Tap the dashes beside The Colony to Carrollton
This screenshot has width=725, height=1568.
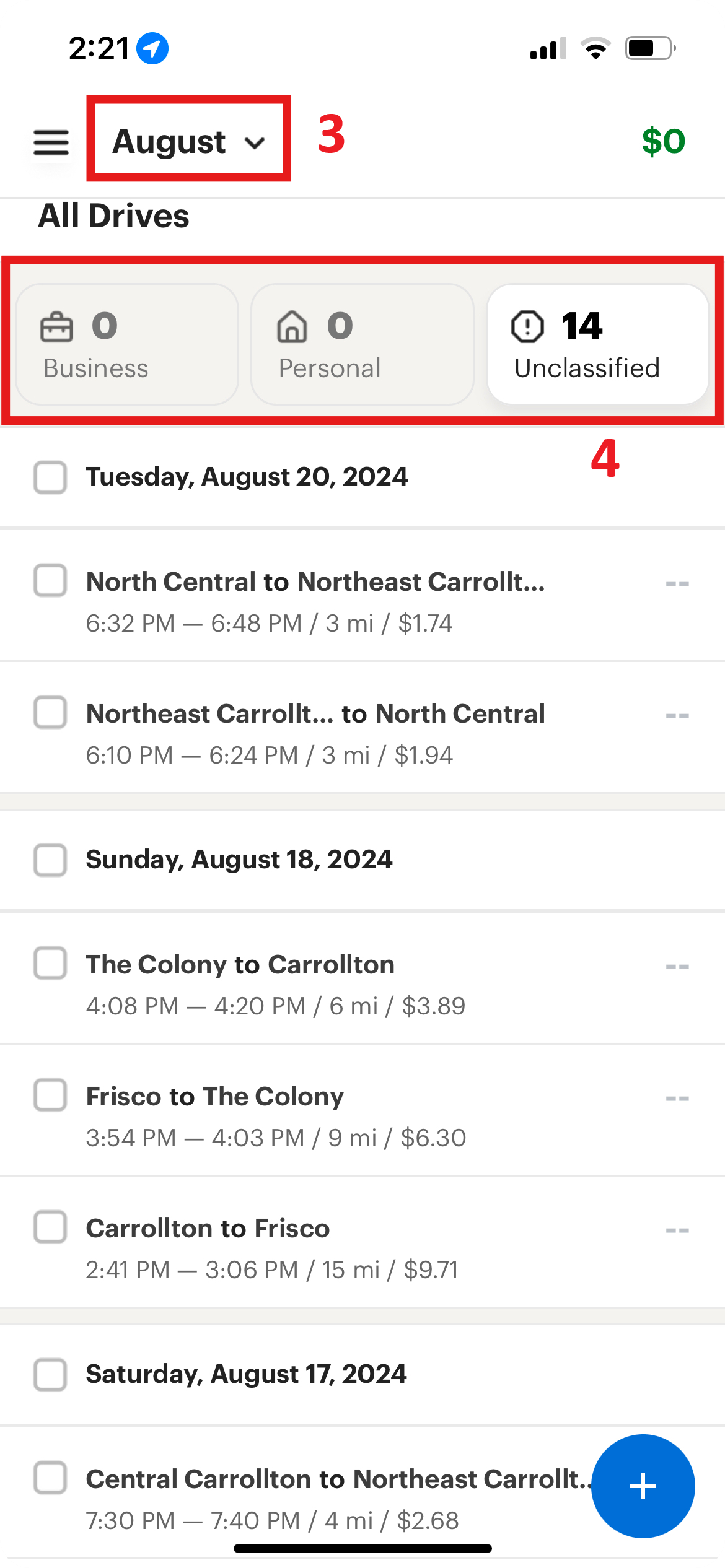point(677,967)
